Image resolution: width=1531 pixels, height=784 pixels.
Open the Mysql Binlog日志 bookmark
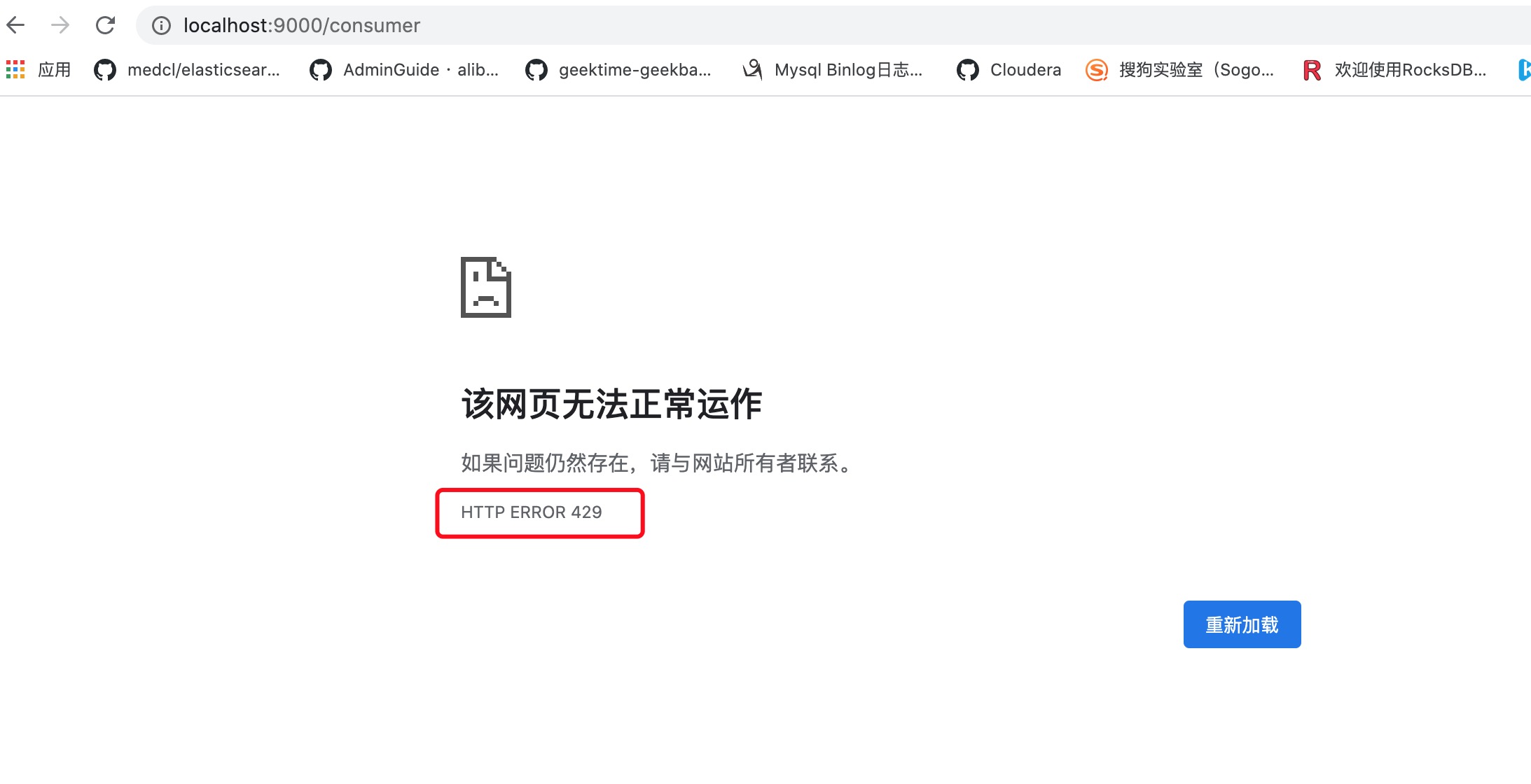point(833,69)
